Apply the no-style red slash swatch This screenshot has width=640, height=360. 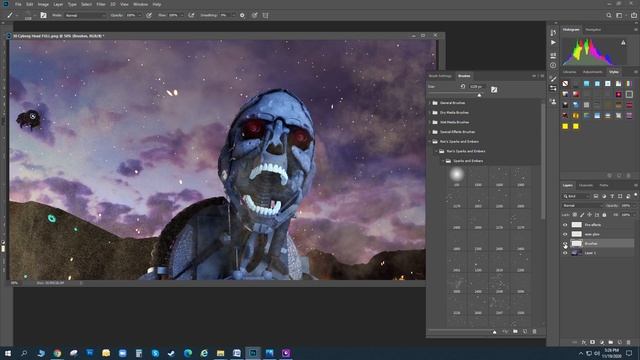(565, 84)
